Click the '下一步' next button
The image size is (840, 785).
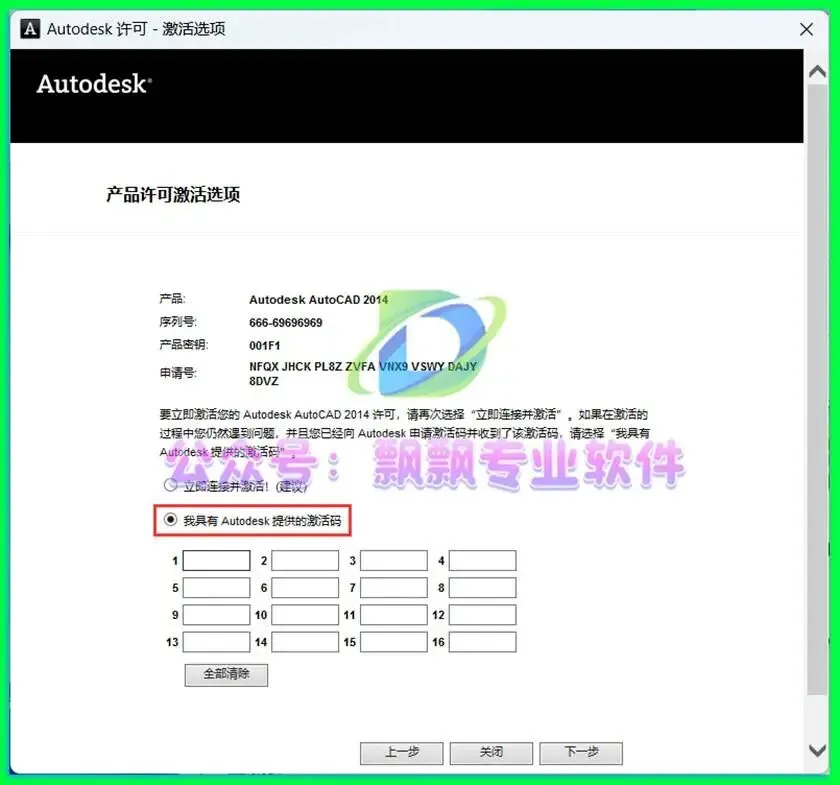581,753
